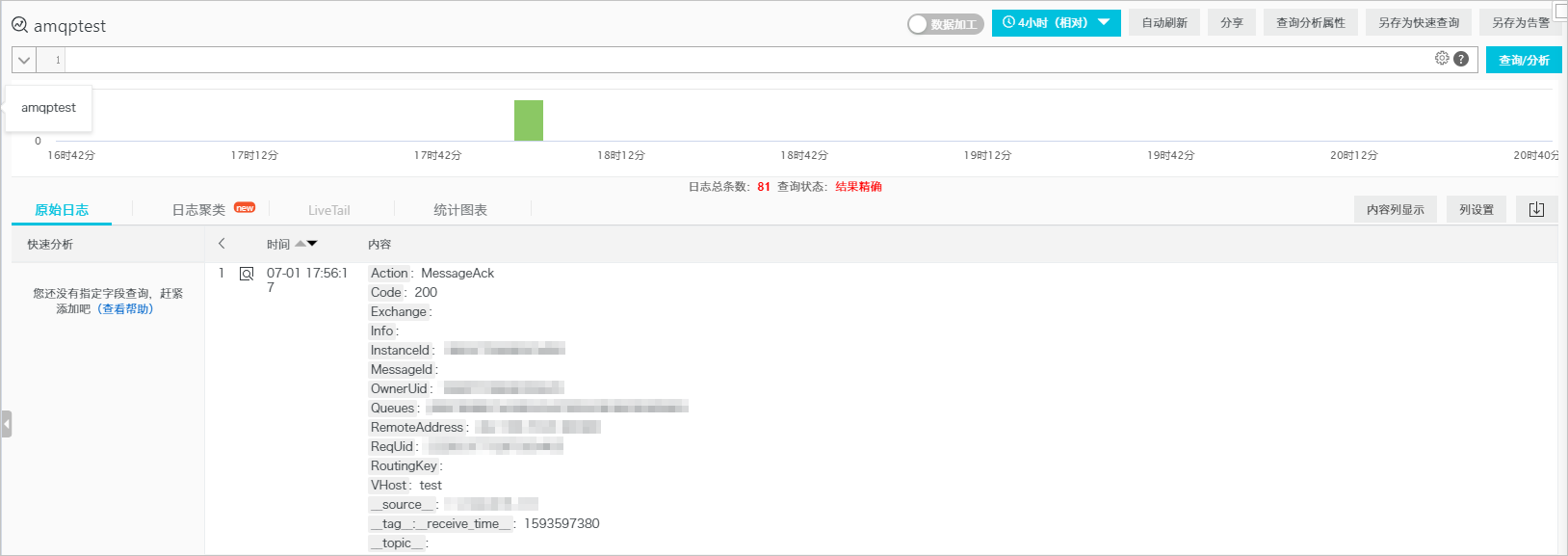
Task: Click the 查询/分析 button
Action: [x=1524, y=60]
